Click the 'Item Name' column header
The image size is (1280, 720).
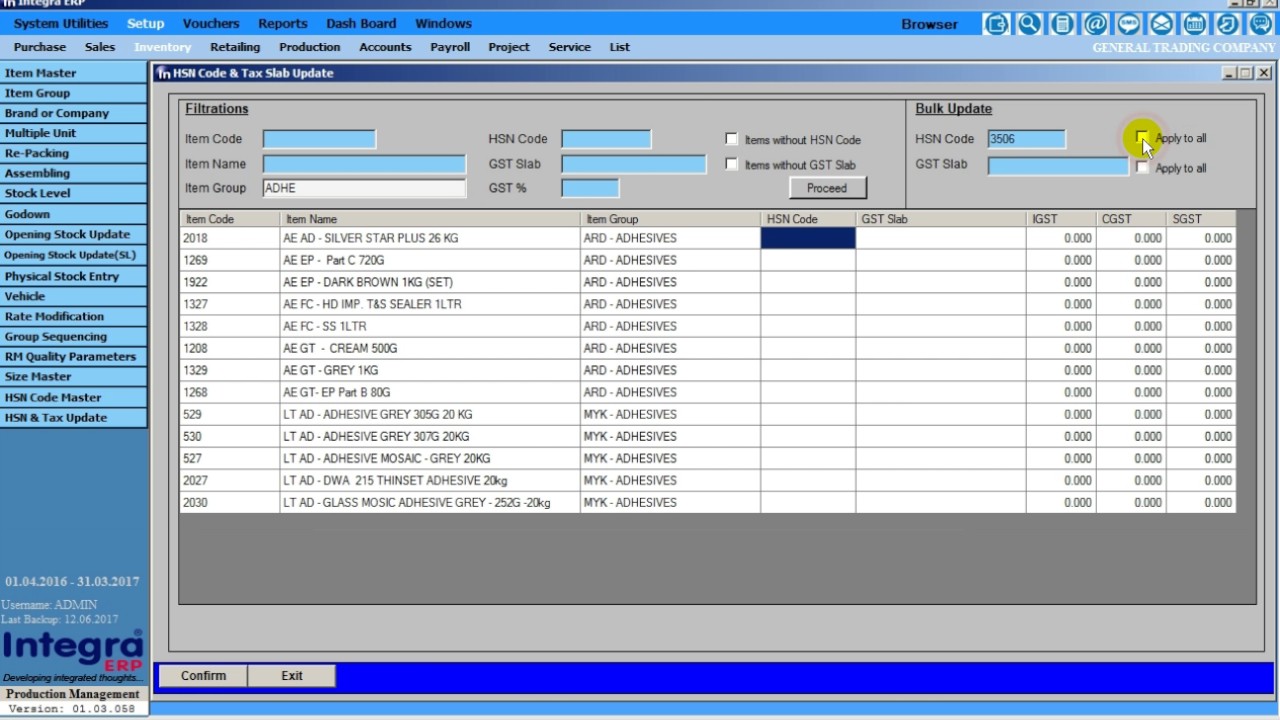tap(430, 219)
